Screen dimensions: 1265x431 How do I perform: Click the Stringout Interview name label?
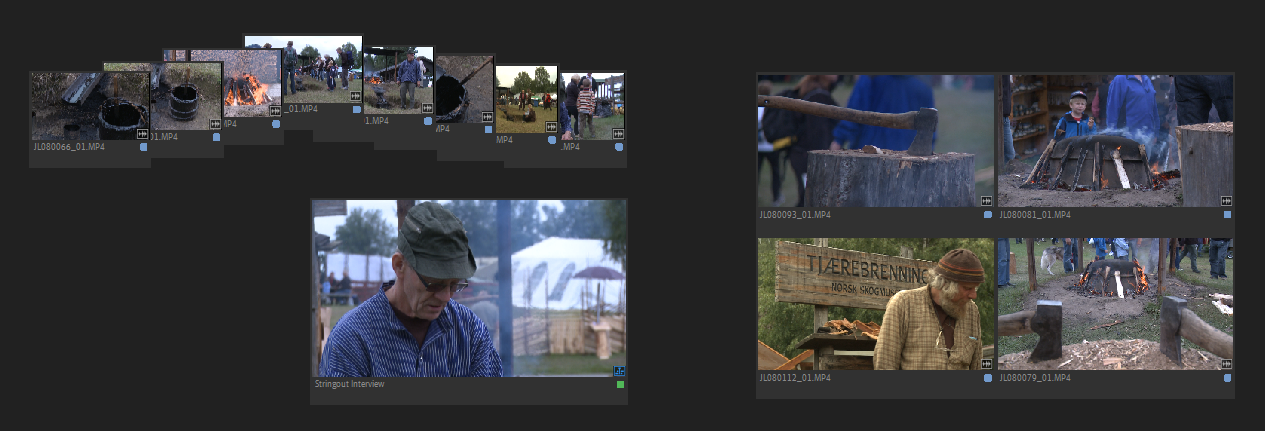click(350, 384)
